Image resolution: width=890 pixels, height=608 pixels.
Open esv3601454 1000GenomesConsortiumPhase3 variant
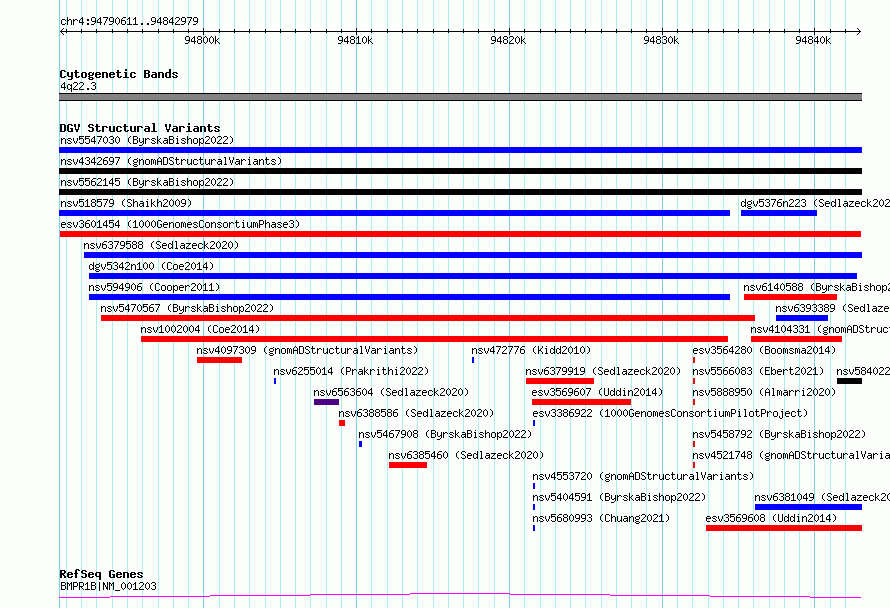pos(180,224)
